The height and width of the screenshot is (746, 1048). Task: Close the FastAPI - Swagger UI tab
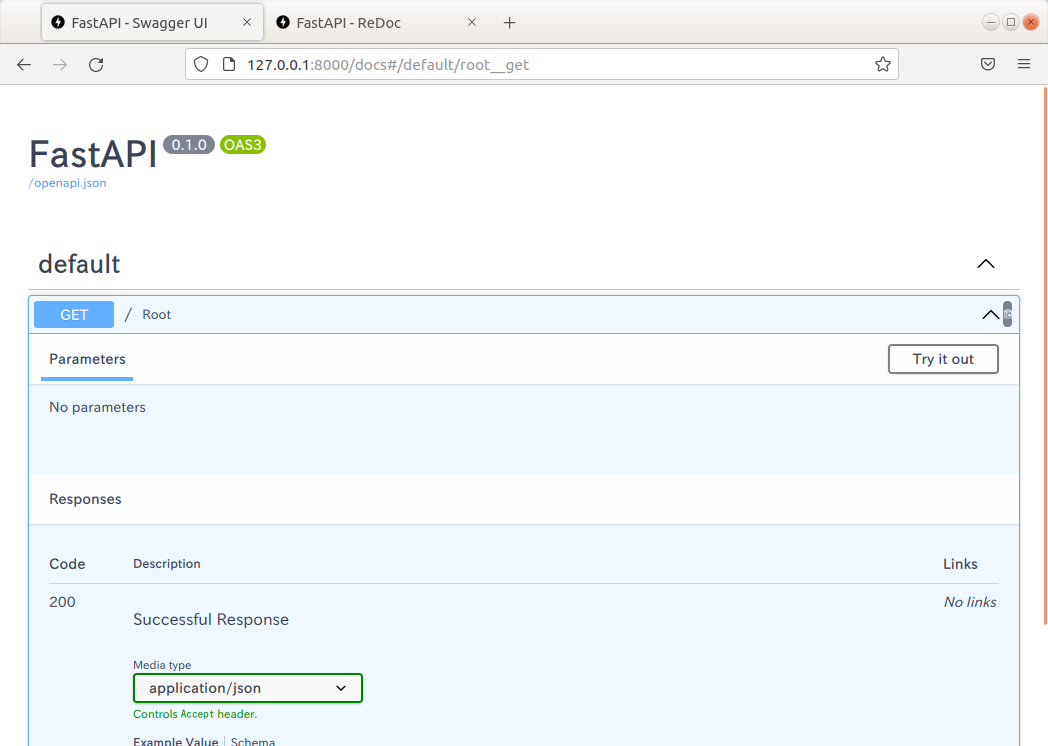pos(247,22)
